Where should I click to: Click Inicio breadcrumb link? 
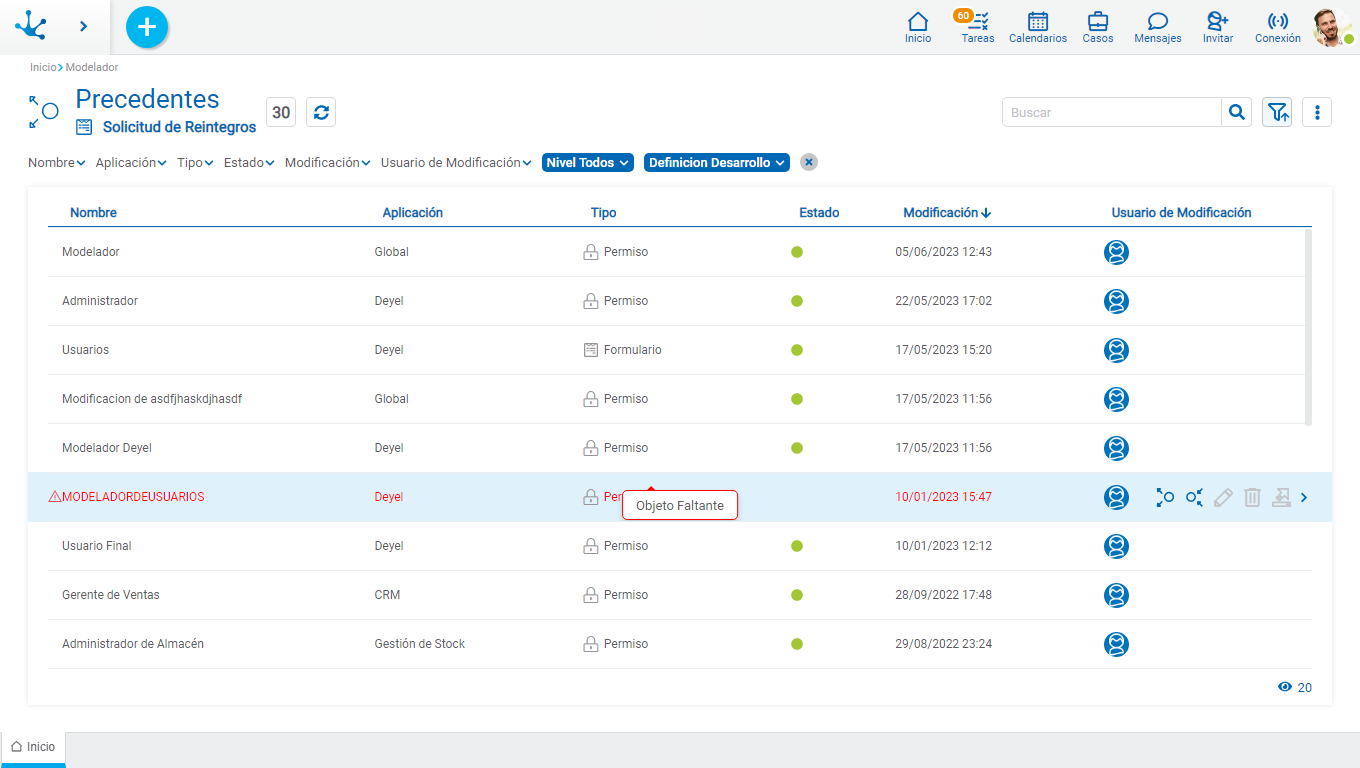[x=43, y=67]
